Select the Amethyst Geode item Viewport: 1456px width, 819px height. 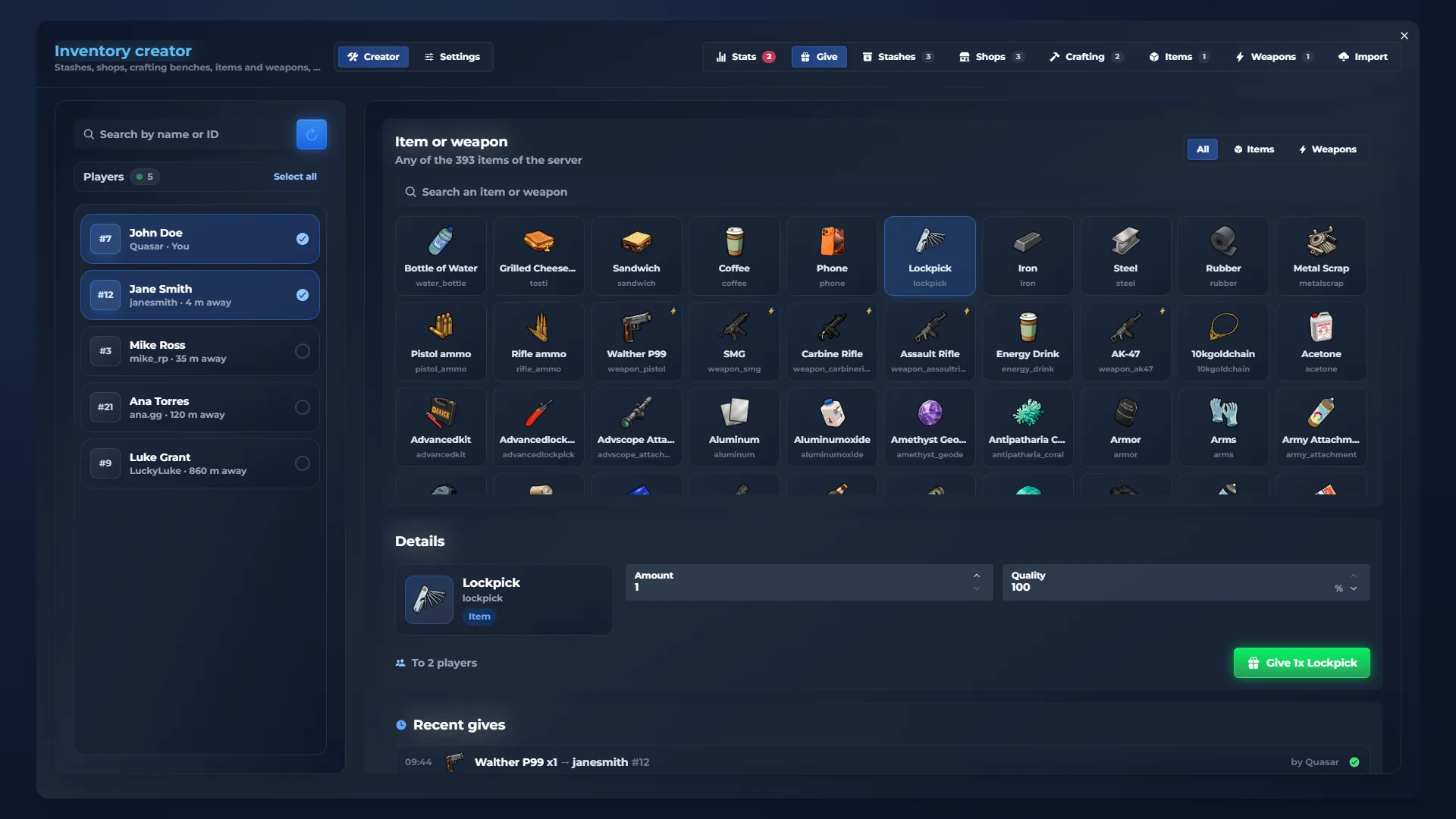pos(930,427)
